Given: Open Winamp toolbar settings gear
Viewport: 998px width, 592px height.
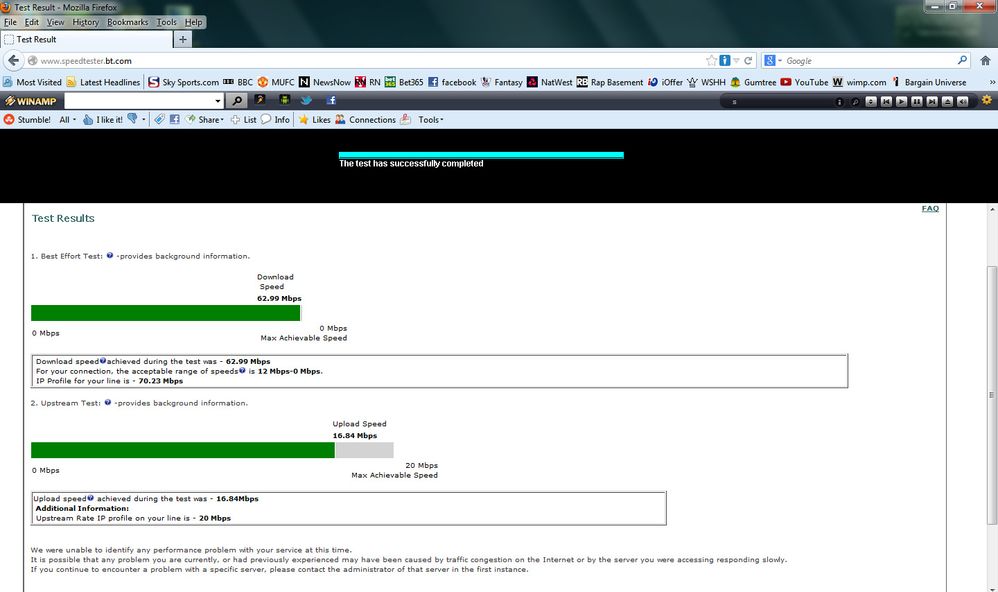Looking at the screenshot, I should click(987, 100).
